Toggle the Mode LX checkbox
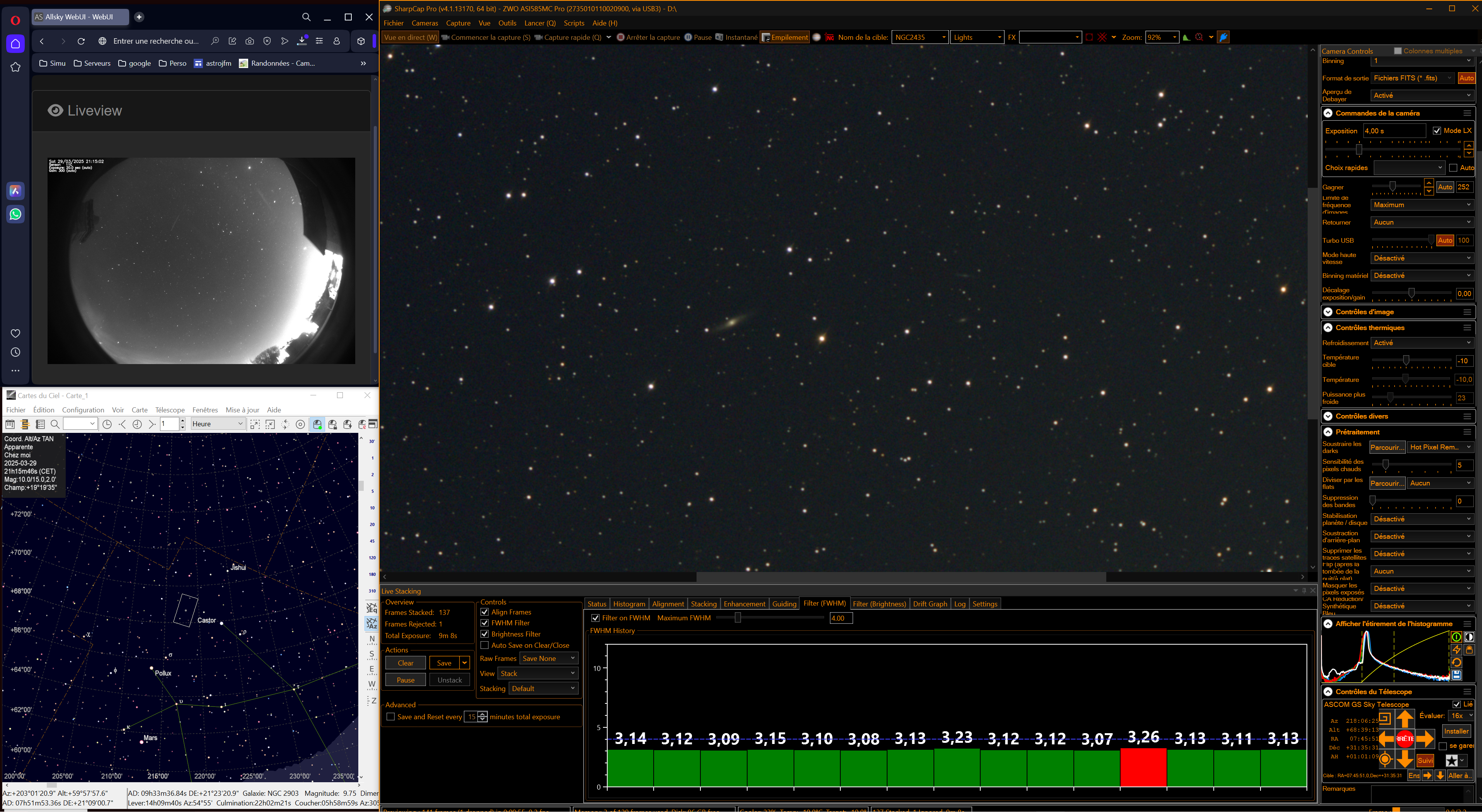This screenshot has width=1482, height=812. [1436, 131]
